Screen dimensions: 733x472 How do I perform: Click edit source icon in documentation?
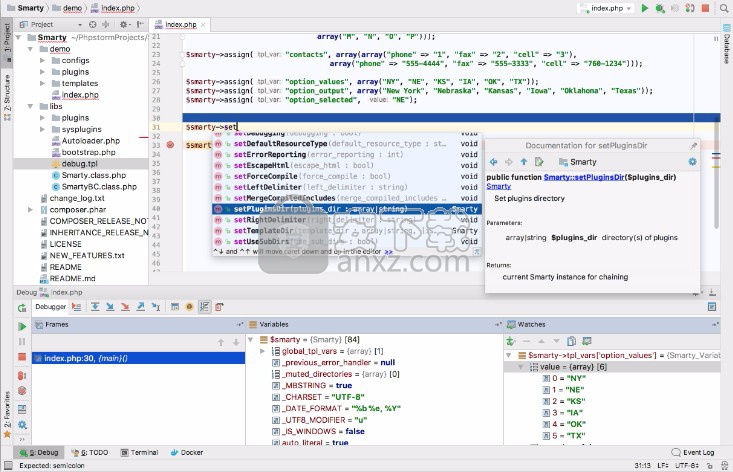point(539,162)
